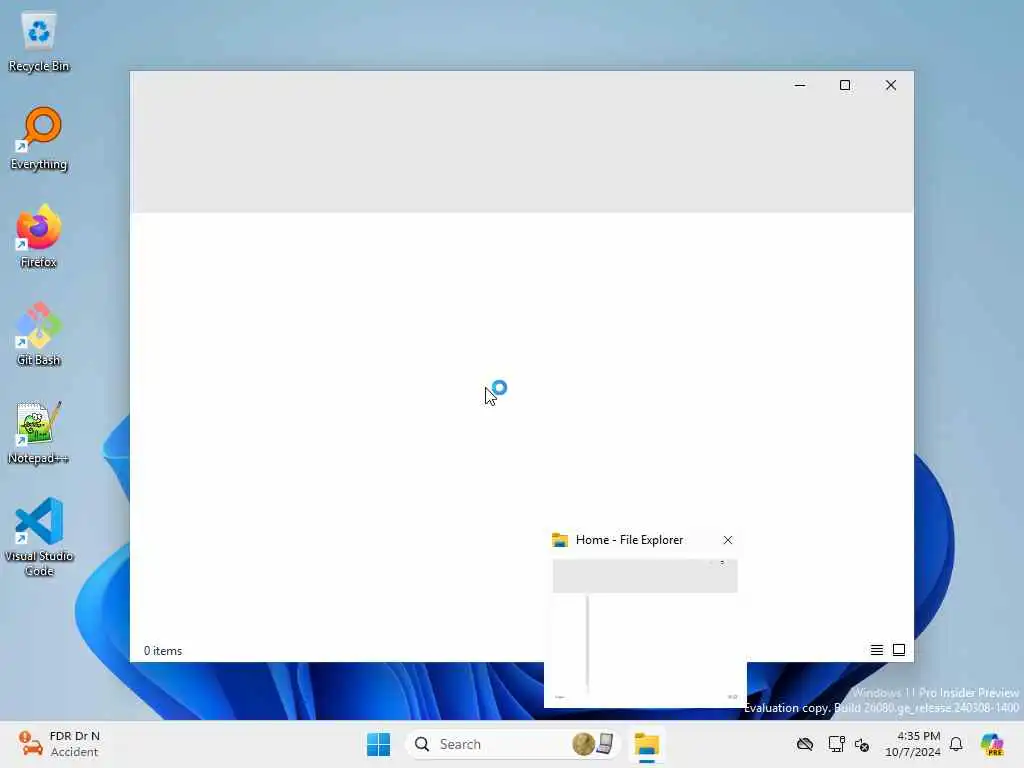The height and width of the screenshot is (768, 1024).
Task: Open the Everything search shortcut
Action: pos(39,139)
